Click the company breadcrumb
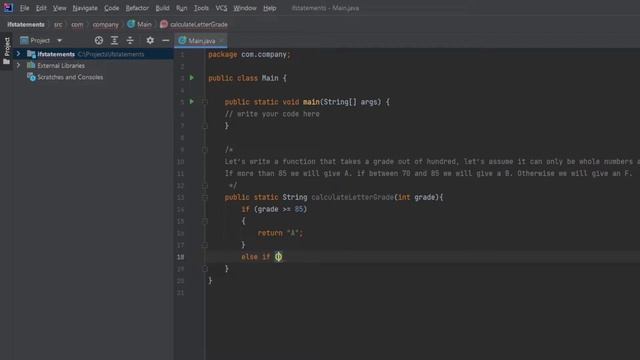 tap(105, 24)
